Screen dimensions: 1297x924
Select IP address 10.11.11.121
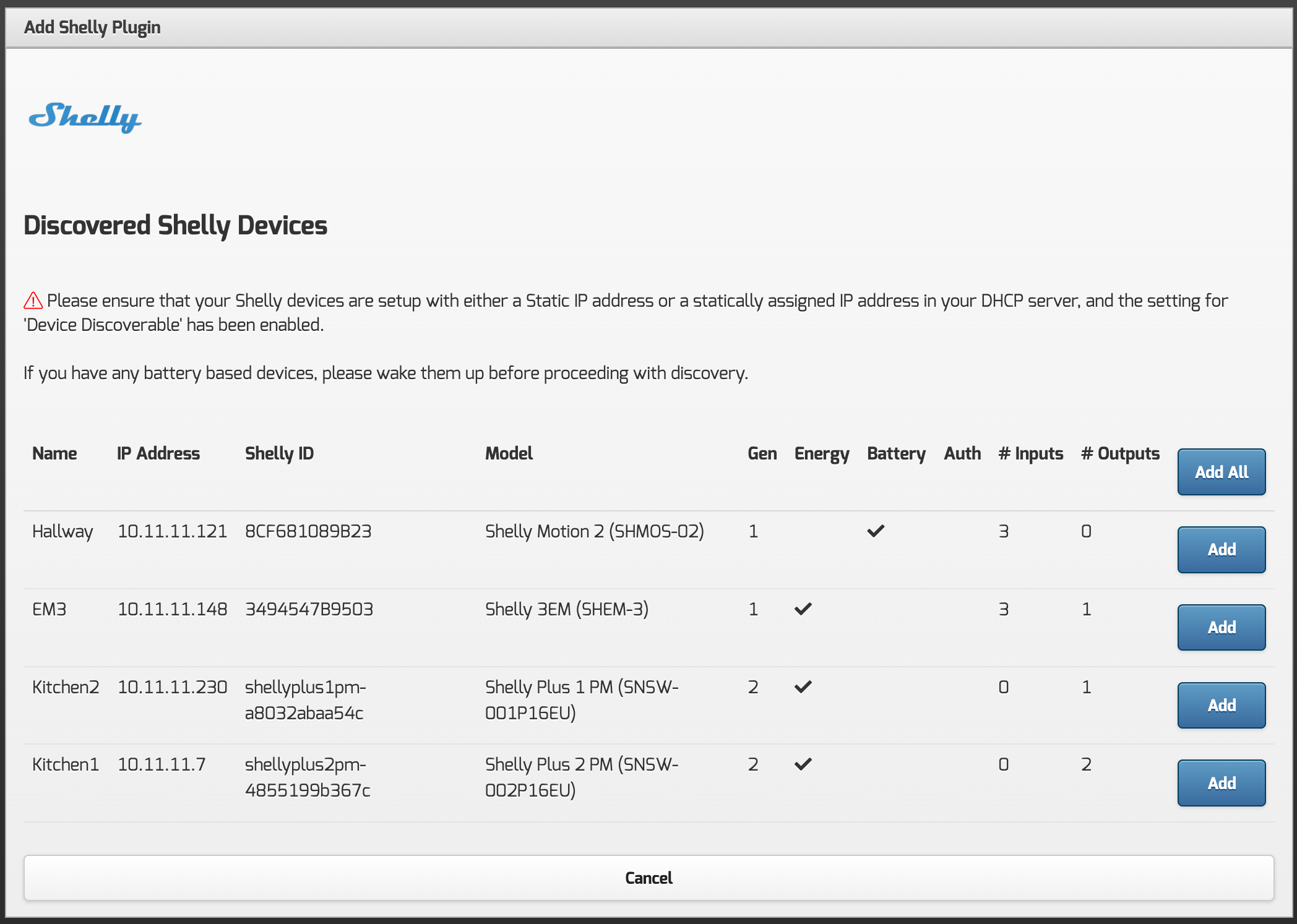tap(172, 531)
